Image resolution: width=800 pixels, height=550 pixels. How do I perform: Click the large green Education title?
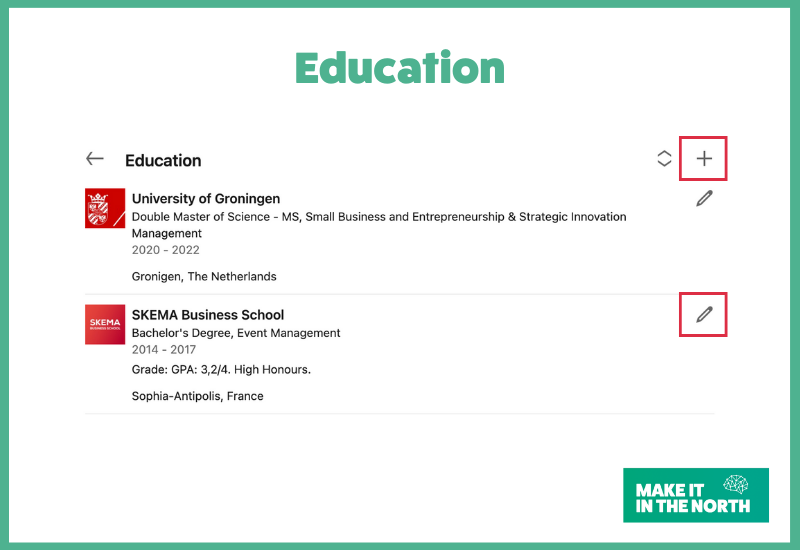point(400,68)
